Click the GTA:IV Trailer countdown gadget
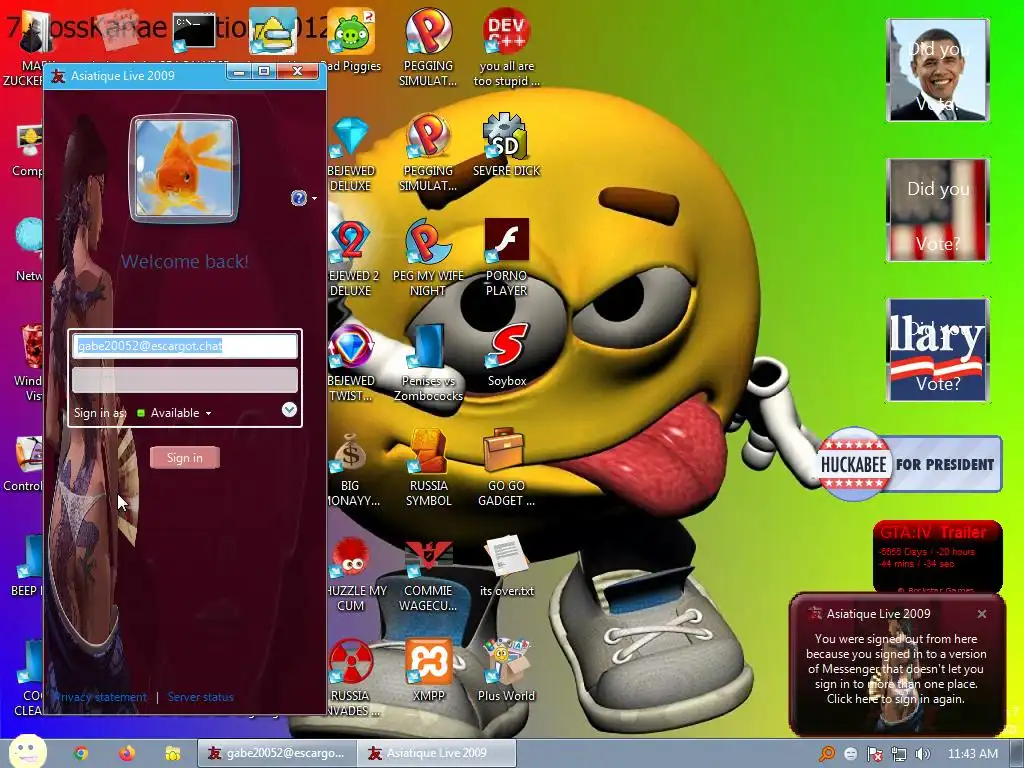 pos(938,556)
